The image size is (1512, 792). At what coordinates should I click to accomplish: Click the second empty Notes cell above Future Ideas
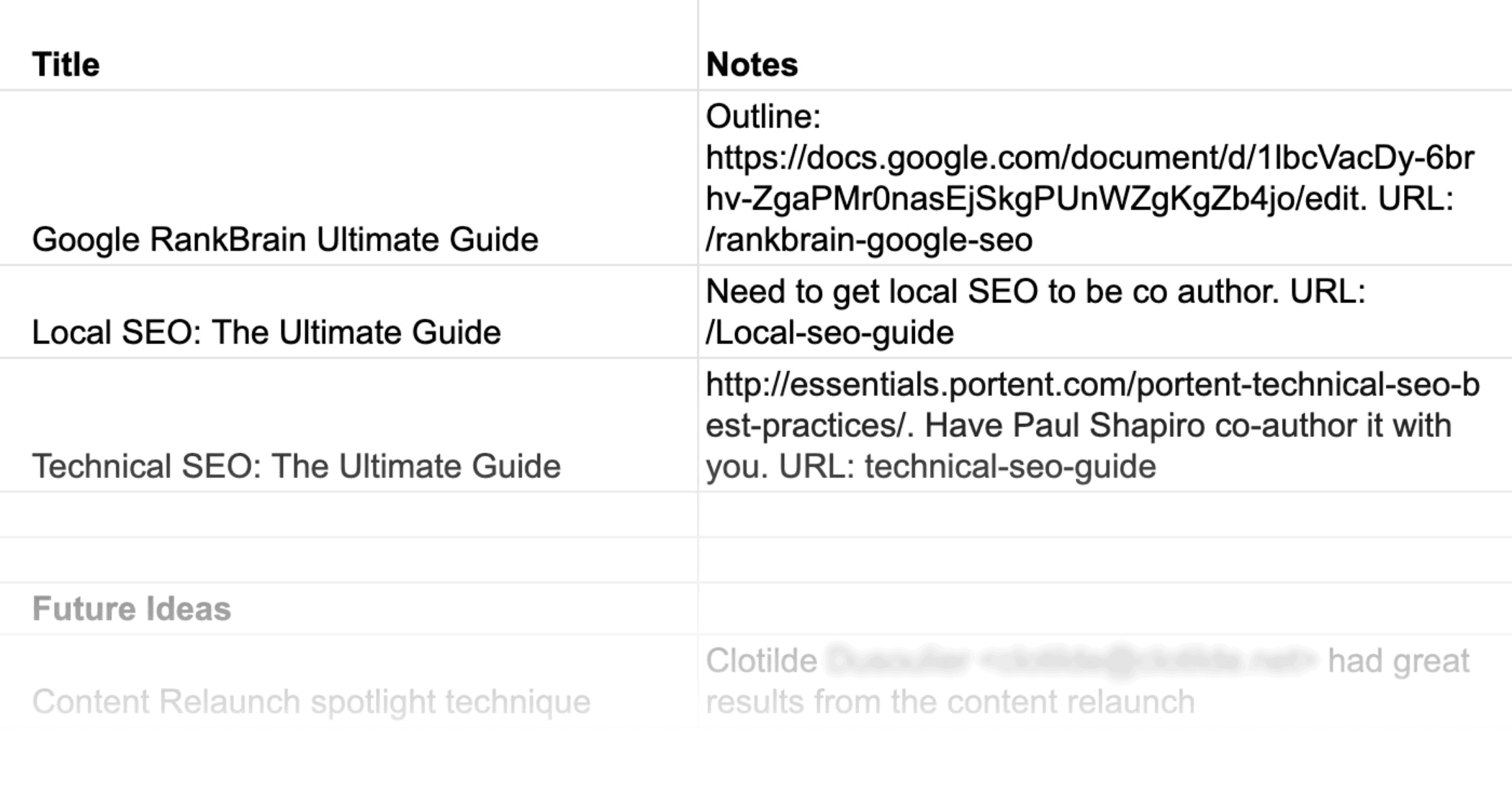point(1105,559)
